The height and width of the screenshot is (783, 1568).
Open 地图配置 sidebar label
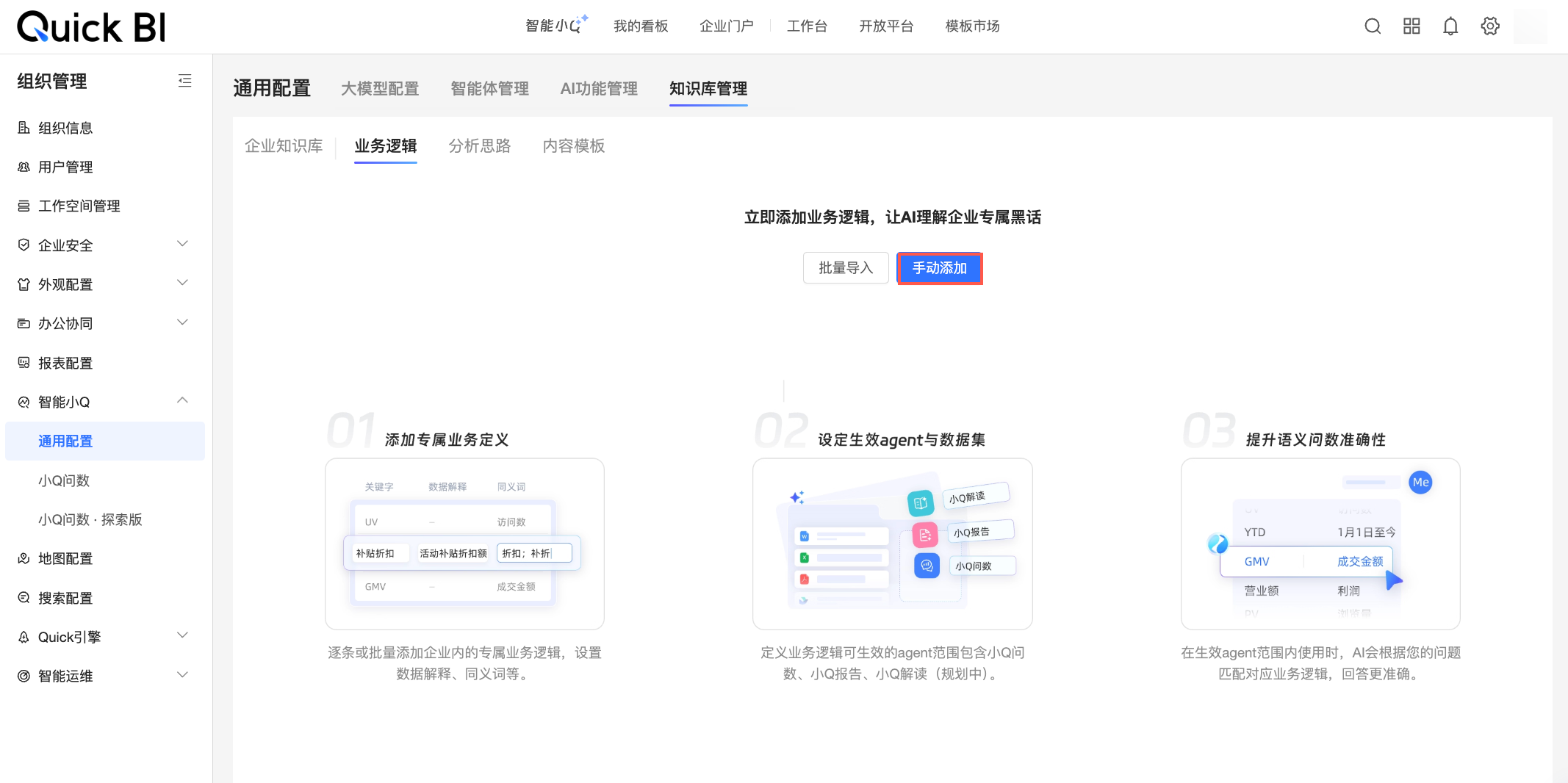click(x=65, y=558)
